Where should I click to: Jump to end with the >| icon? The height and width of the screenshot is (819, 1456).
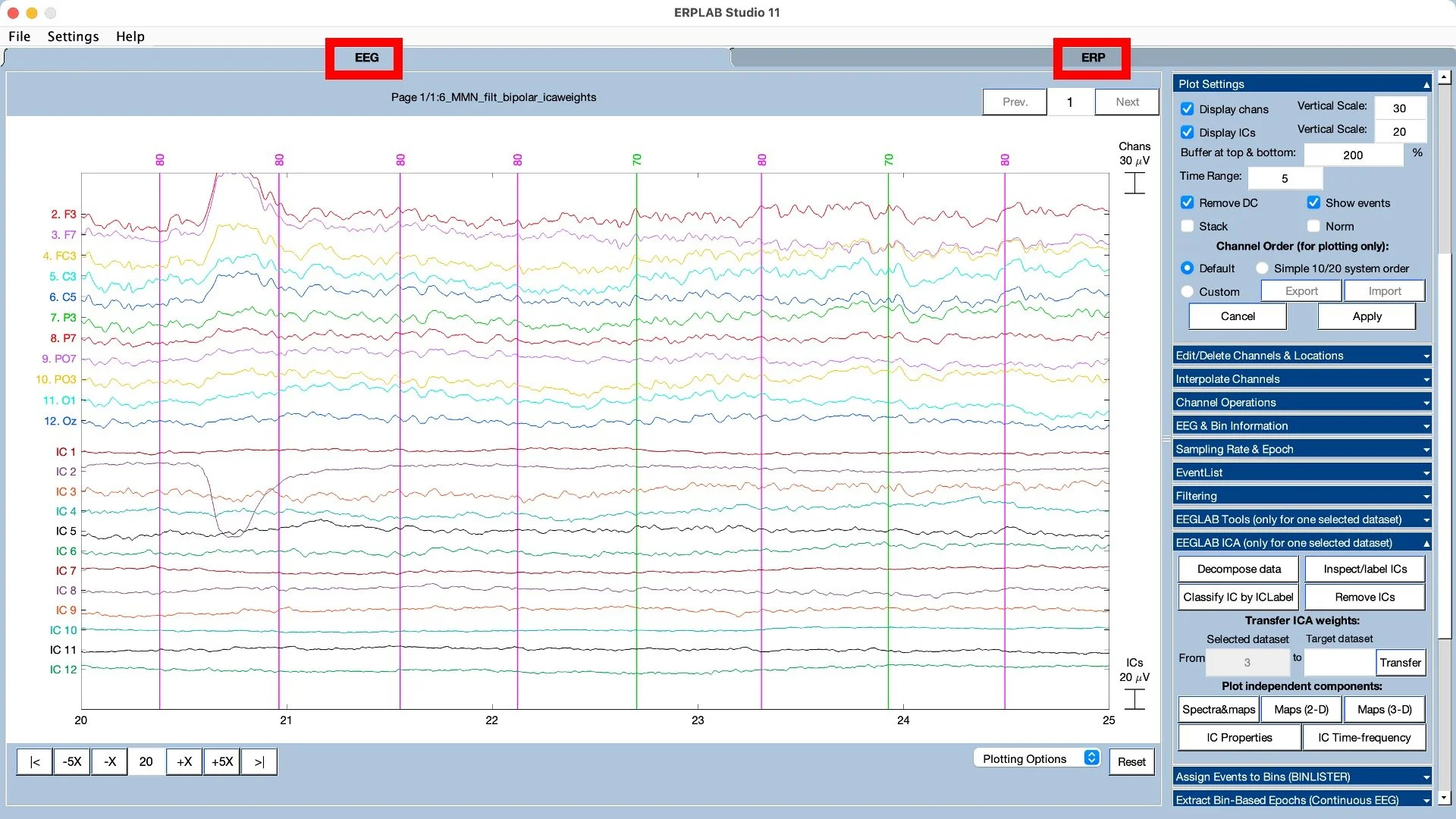tap(259, 761)
